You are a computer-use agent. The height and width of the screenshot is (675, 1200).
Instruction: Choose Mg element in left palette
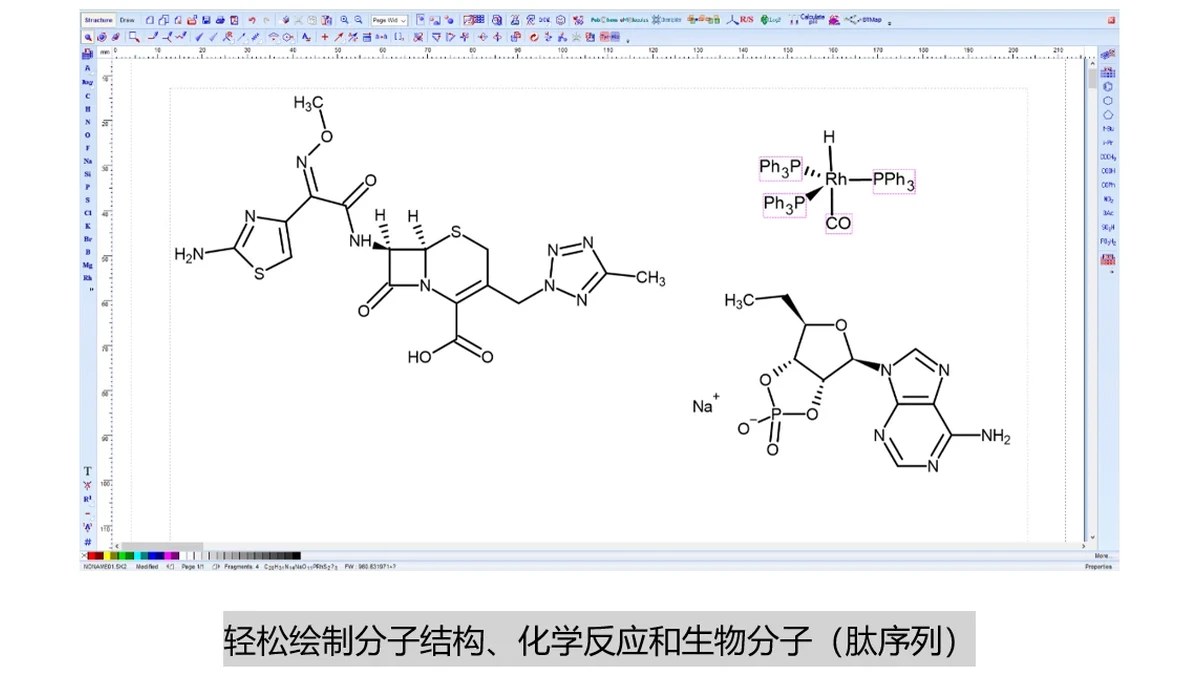(87, 264)
